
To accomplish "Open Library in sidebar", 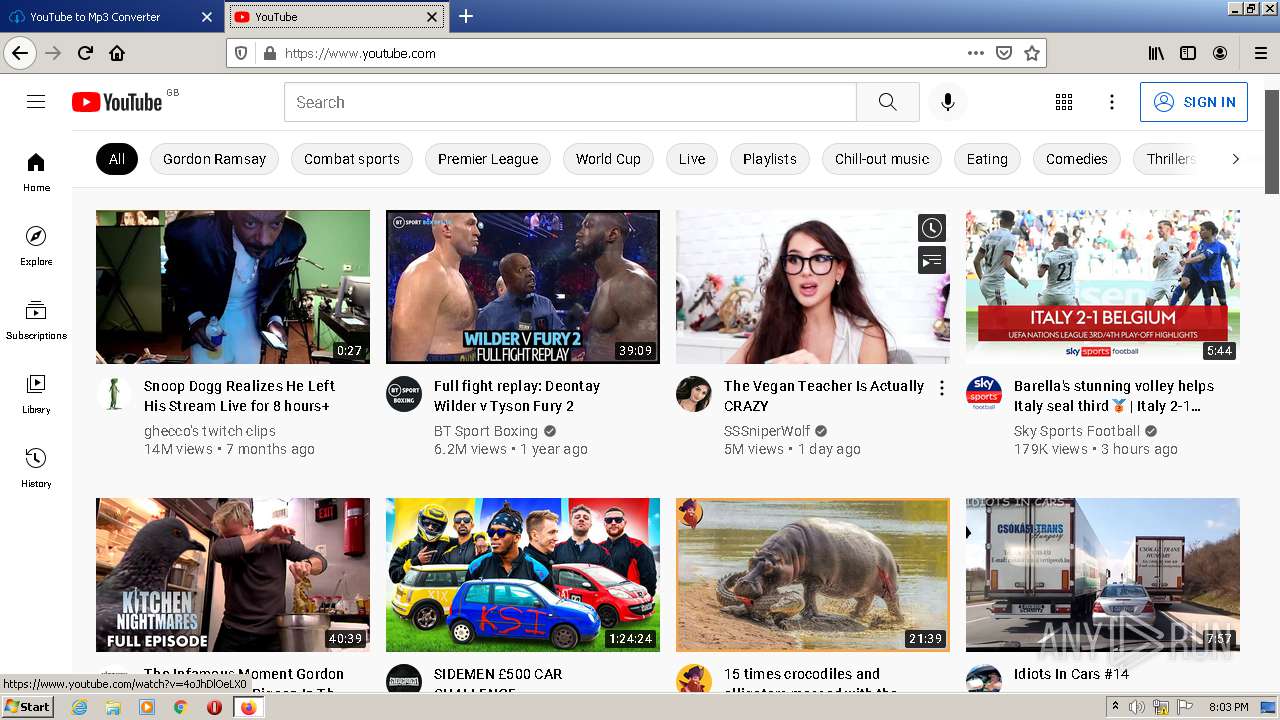I will pyautogui.click(x=36, y=394).
